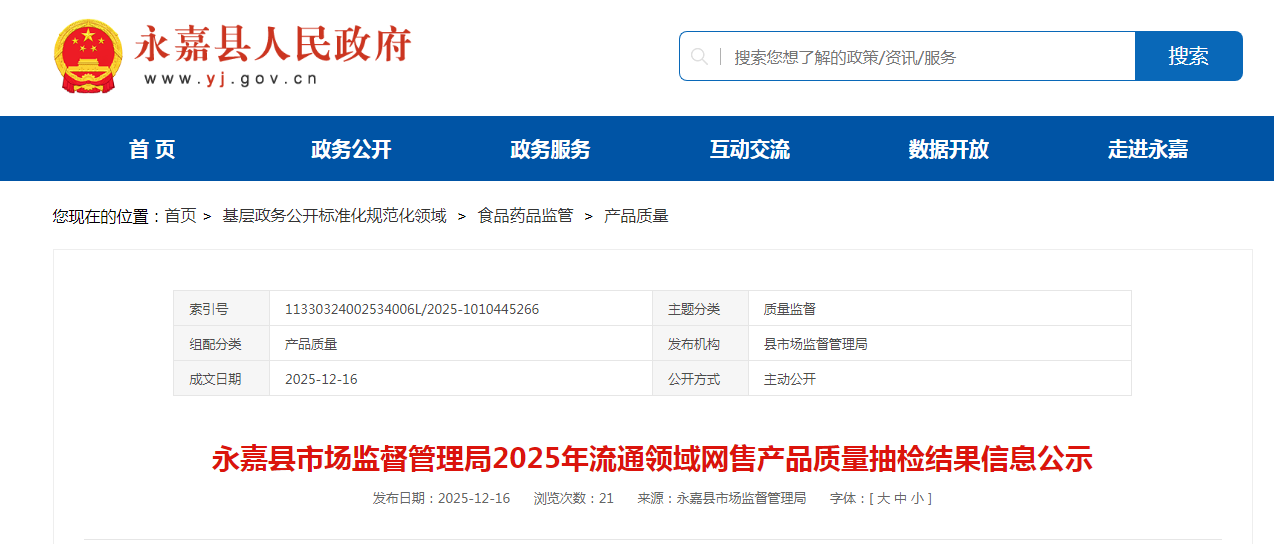The width and height of the screenshot is (1274, 544).
Task: Click the 浏览次数：21 view count
Action: click(x=573, y=498)
